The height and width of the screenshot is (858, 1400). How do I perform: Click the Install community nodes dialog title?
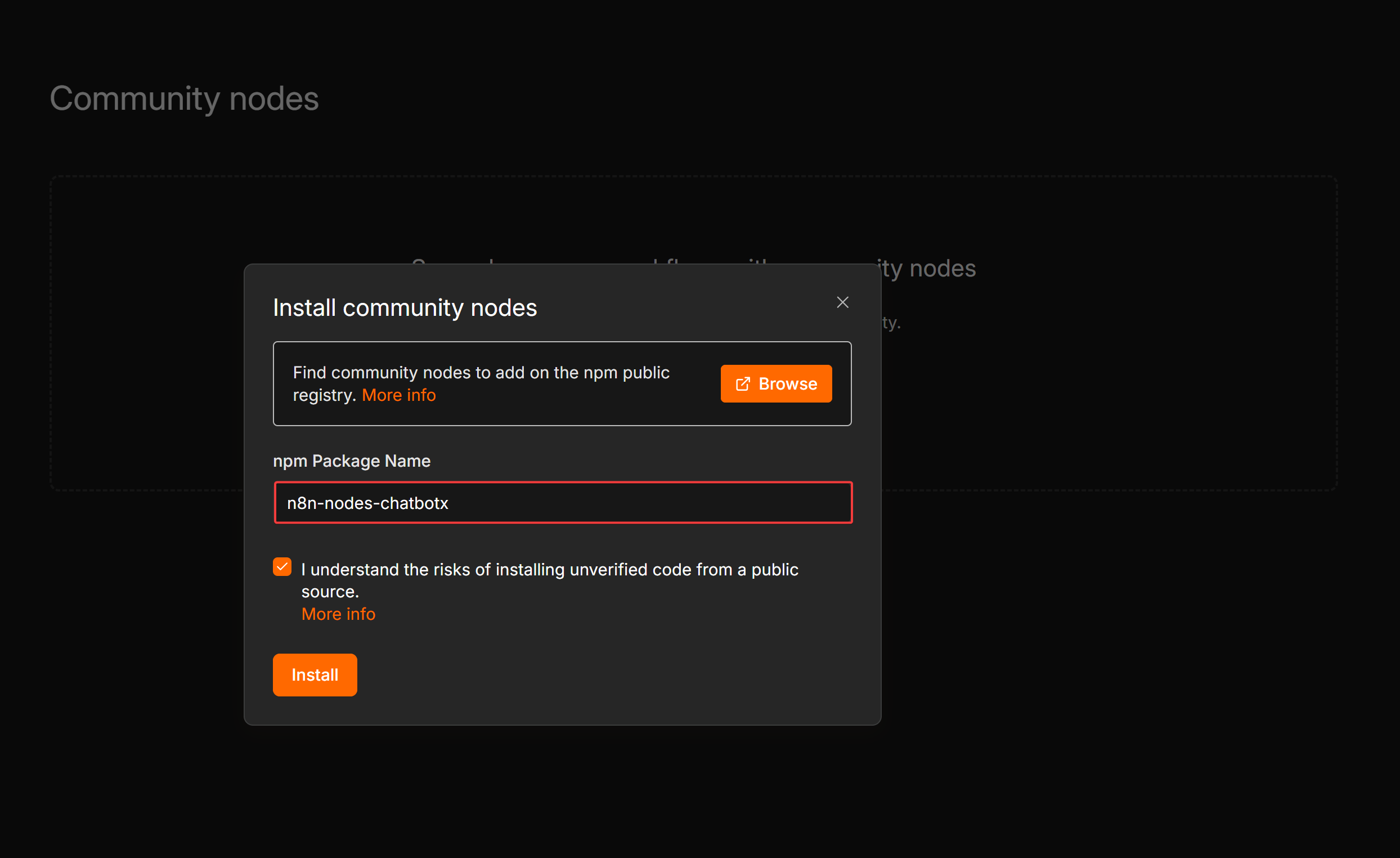405,307
